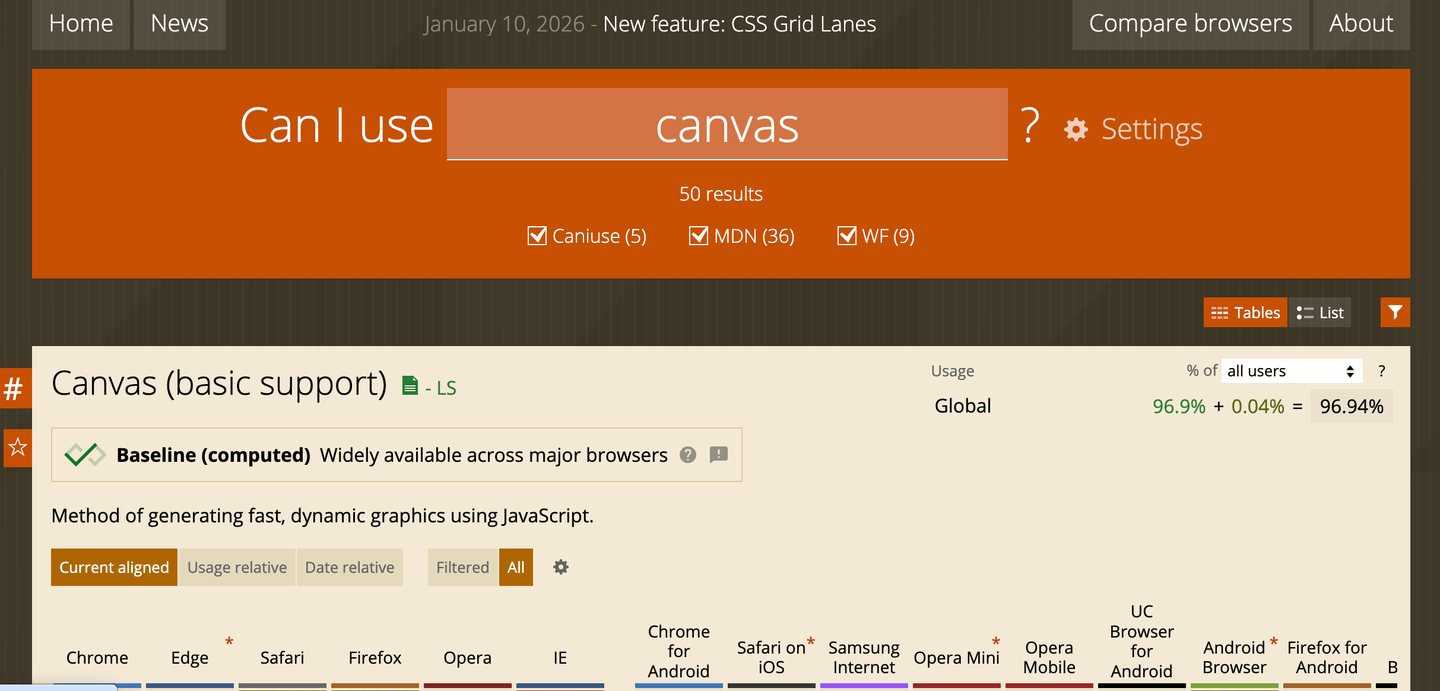Switch to List view
Image resolution: width=1440 pixels, height=691 pixels.
click(1319, 313)
